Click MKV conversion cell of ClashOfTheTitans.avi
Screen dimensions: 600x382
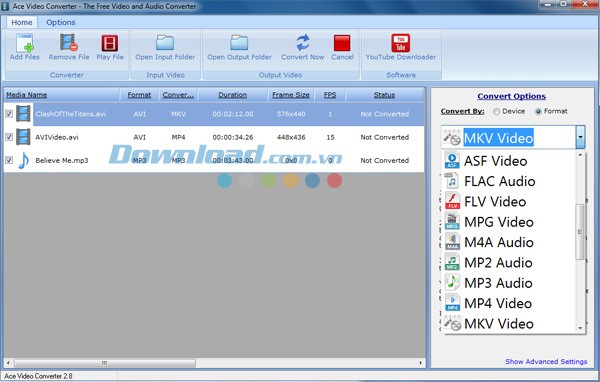(178, 114)
